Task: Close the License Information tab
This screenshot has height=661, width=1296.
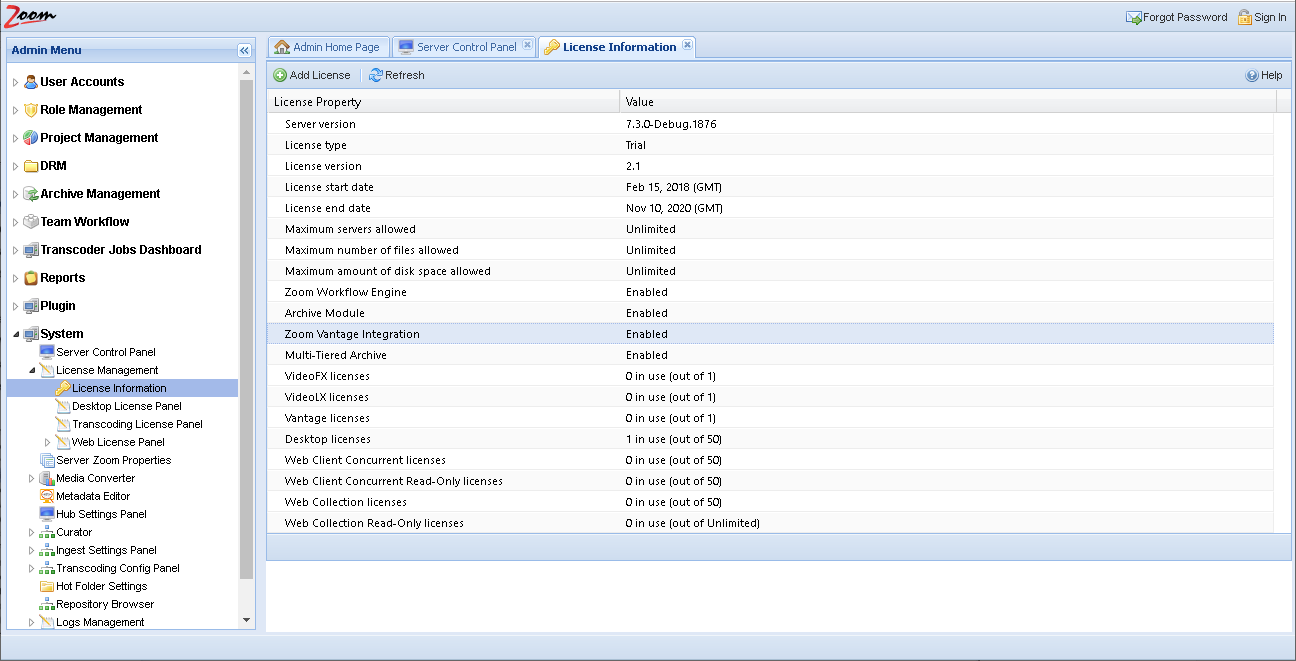Action: click(687, 45)
